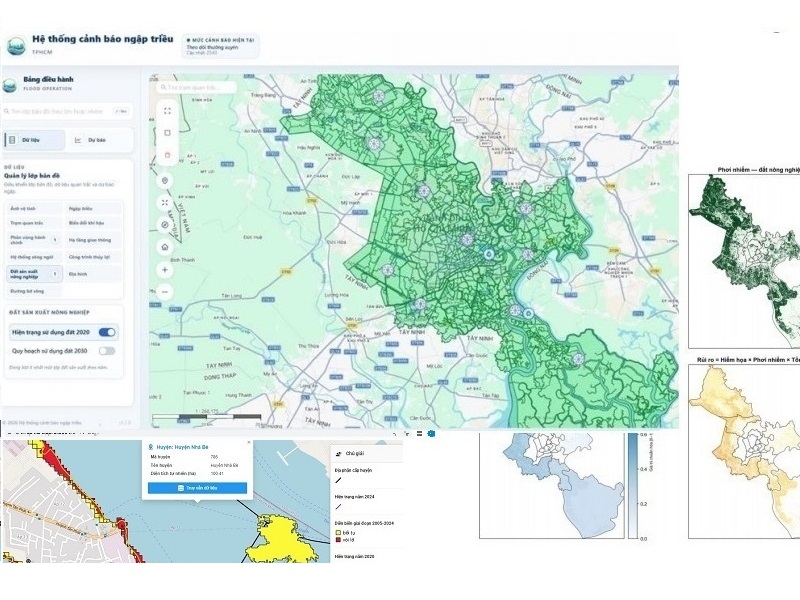Toggle the Phân vùng hành chính layer
The width and height of the screenshot is (800, 600).
coord(35,240)
